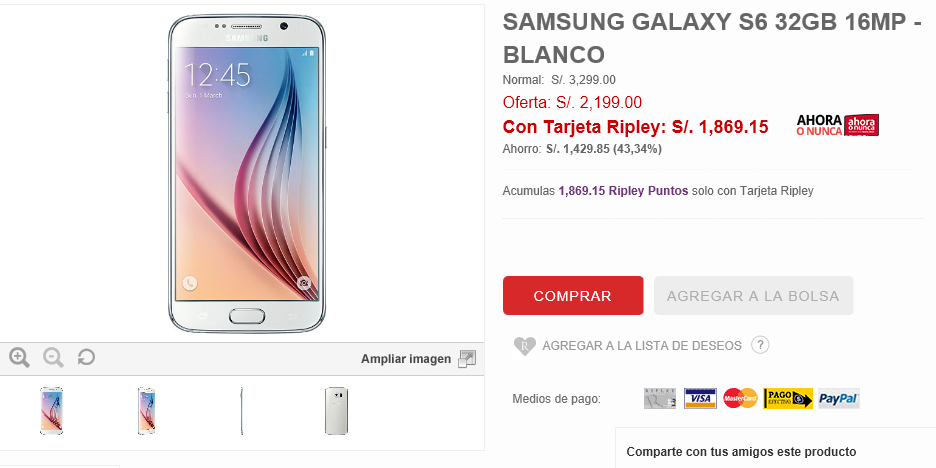Screen dimensions: 936x468
Task: Select the first front-view phone thumbnail
Action: click(51, 411)
